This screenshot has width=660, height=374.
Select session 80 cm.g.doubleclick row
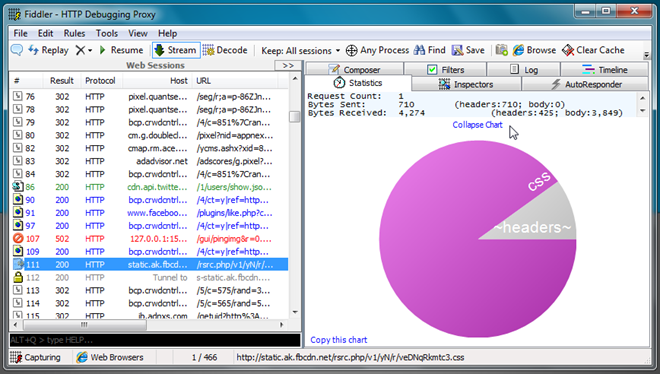tap(149, 135)
